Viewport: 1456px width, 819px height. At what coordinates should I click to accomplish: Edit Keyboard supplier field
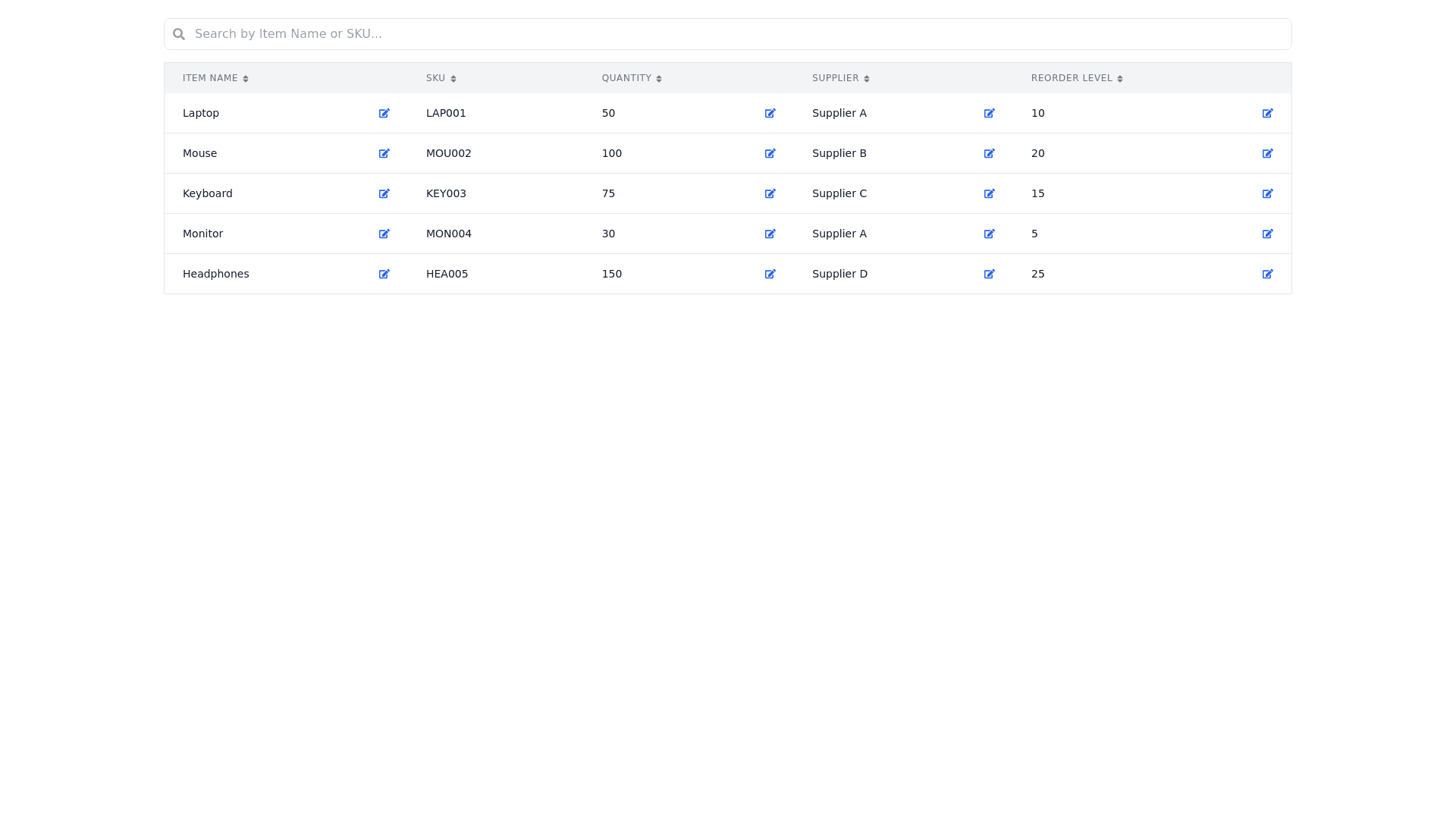point(990,193)
